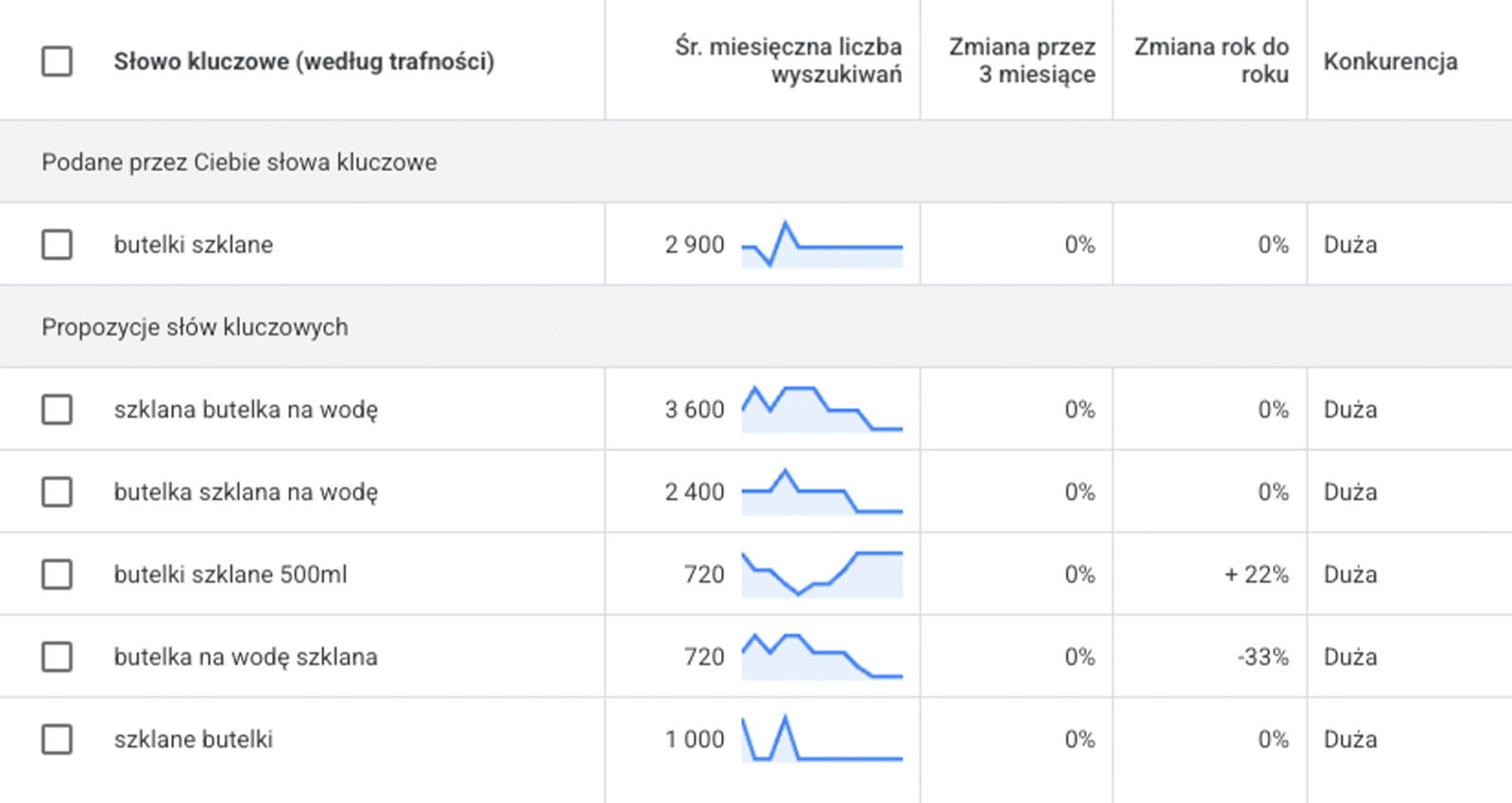Image resolution: width=1512 pixels, height=803 pixels.
Task: Click the keyword 'butelka szklana na wodę'
Action: pos(246,492)
